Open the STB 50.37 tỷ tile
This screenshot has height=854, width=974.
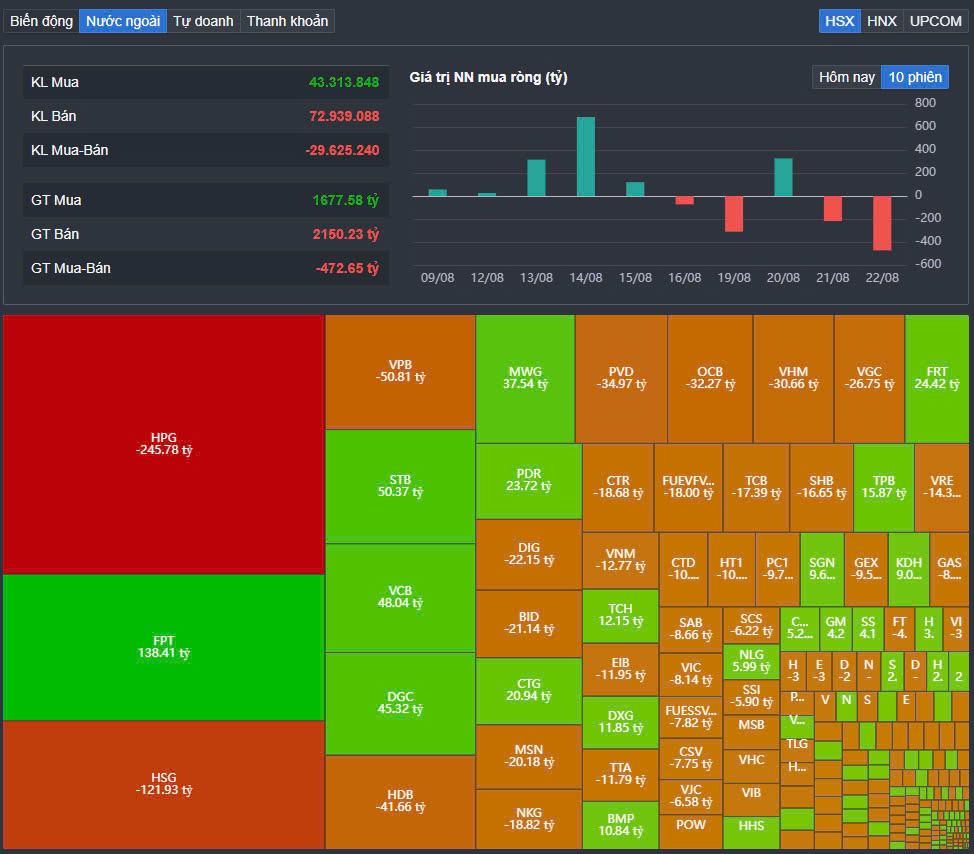tap(400, 486)
